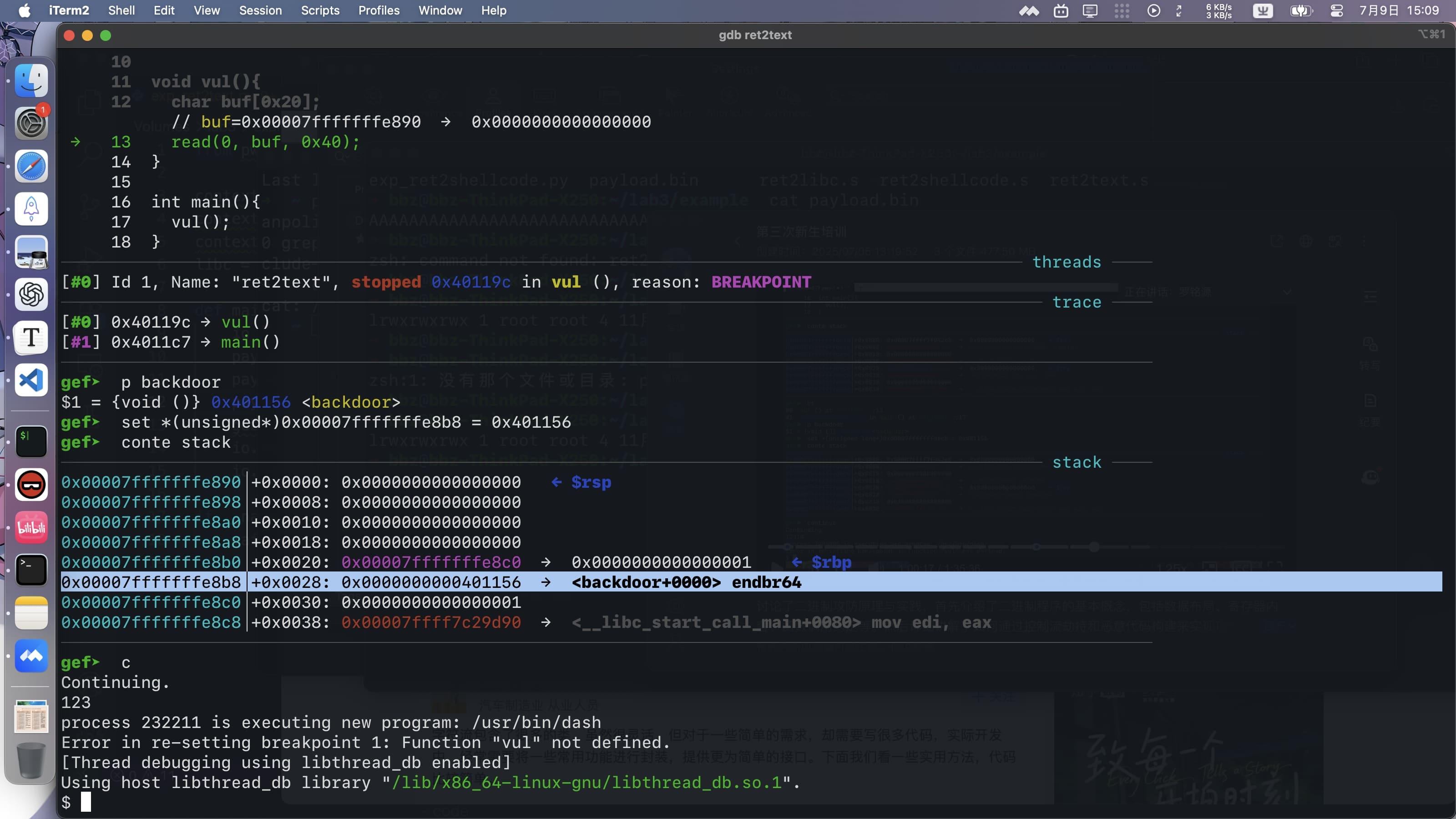Switch the input method indicator
This screenshot has width=1456, height=819.
pos(1263,11)
